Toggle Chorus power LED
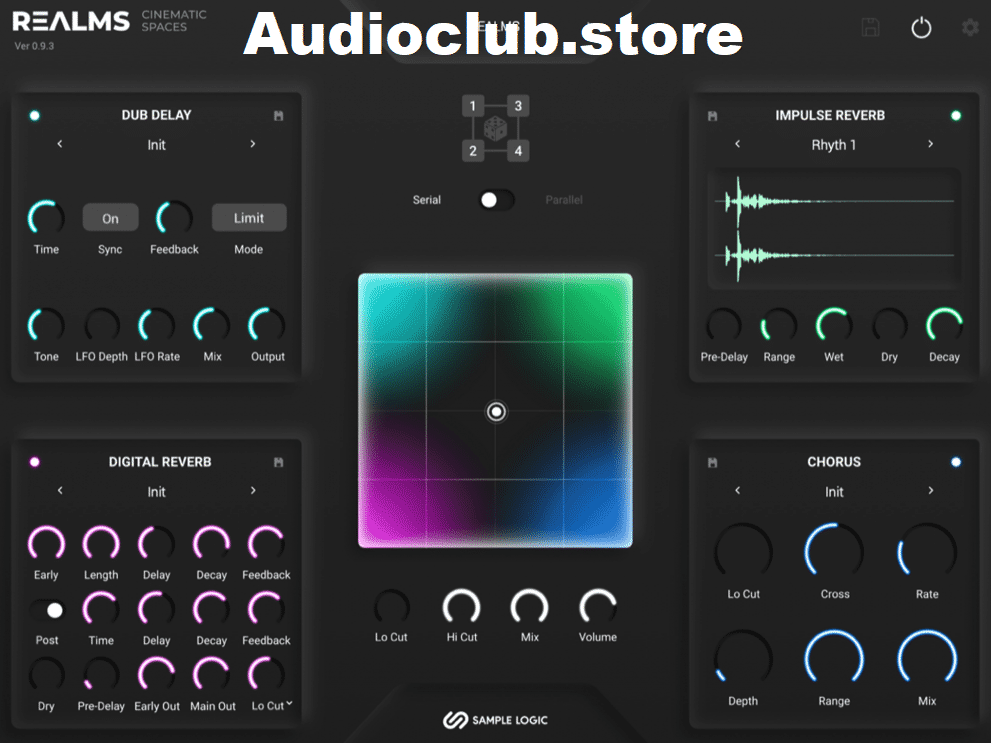The height and width of the screenshot is (743, 991). 956,462
